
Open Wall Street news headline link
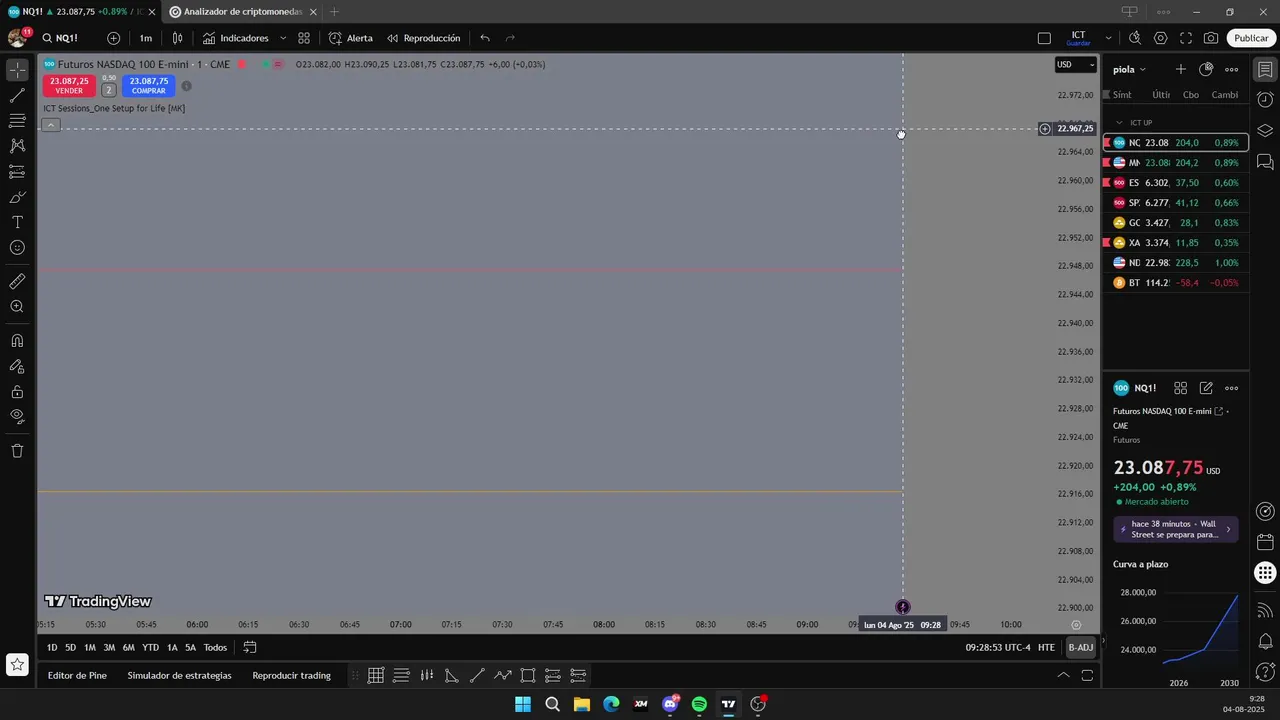point(1176,529)
